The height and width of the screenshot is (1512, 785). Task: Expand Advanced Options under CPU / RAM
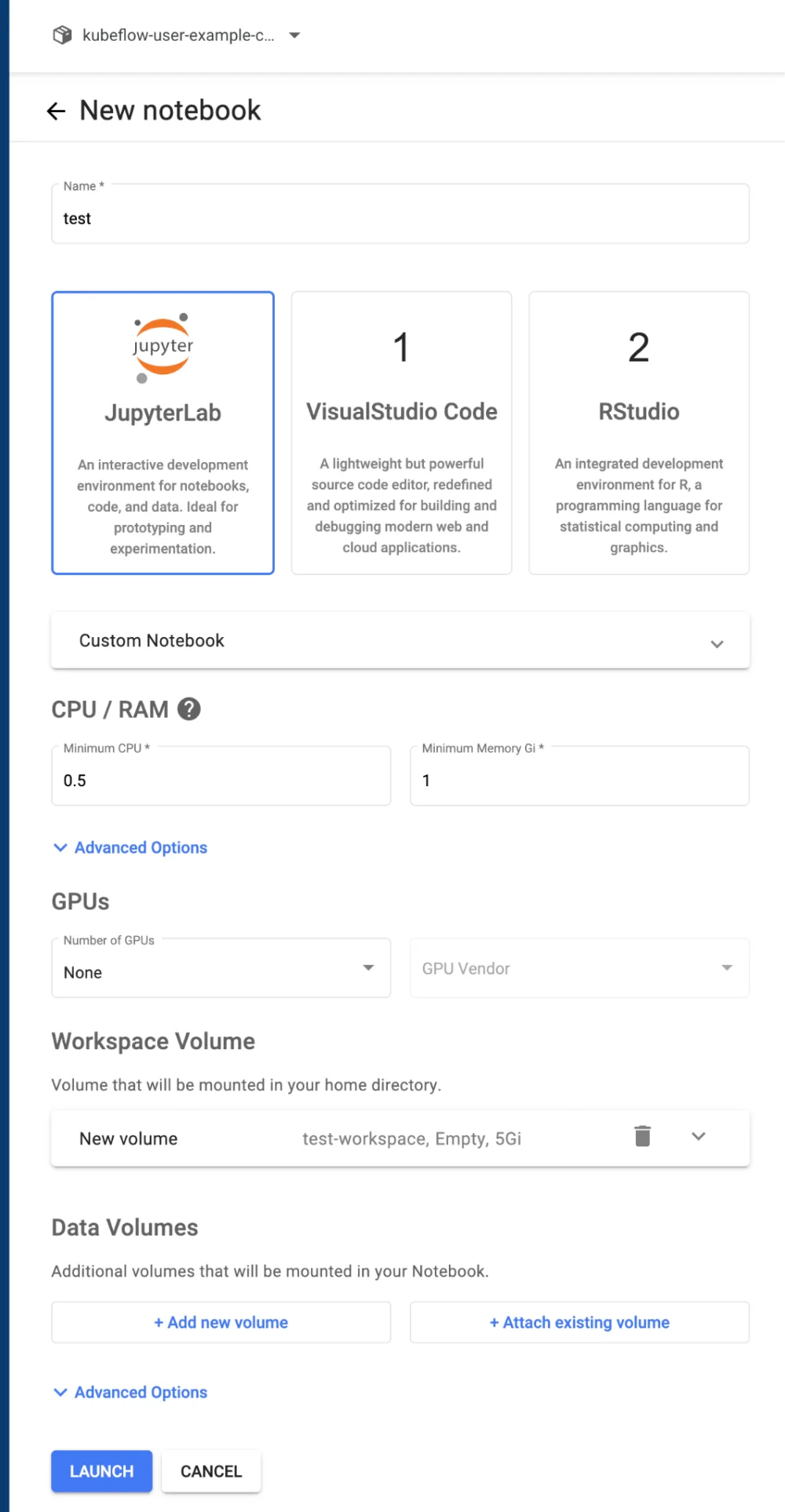click(130, 847)
